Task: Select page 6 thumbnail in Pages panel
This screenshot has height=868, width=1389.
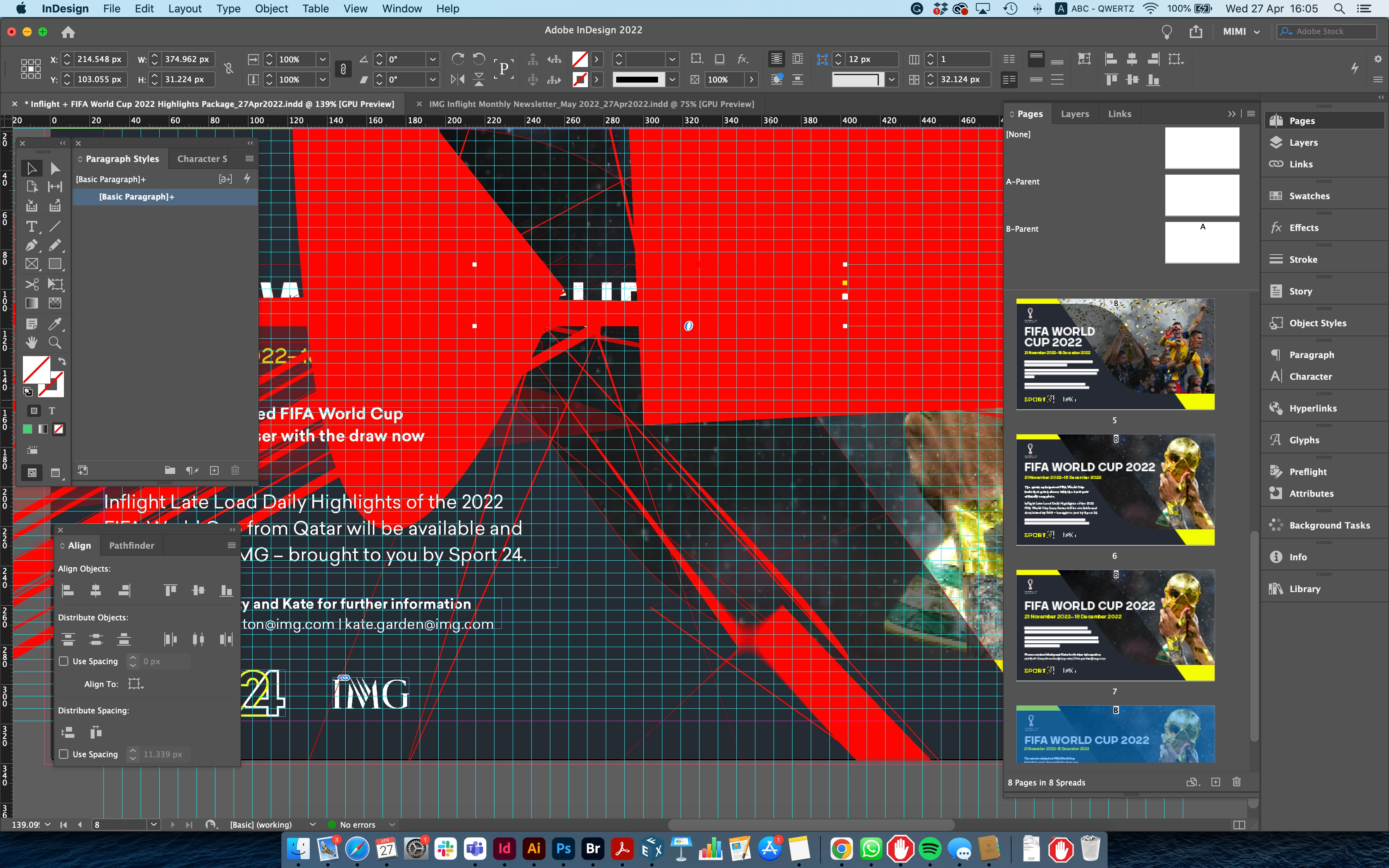Action: [1115, 490]
